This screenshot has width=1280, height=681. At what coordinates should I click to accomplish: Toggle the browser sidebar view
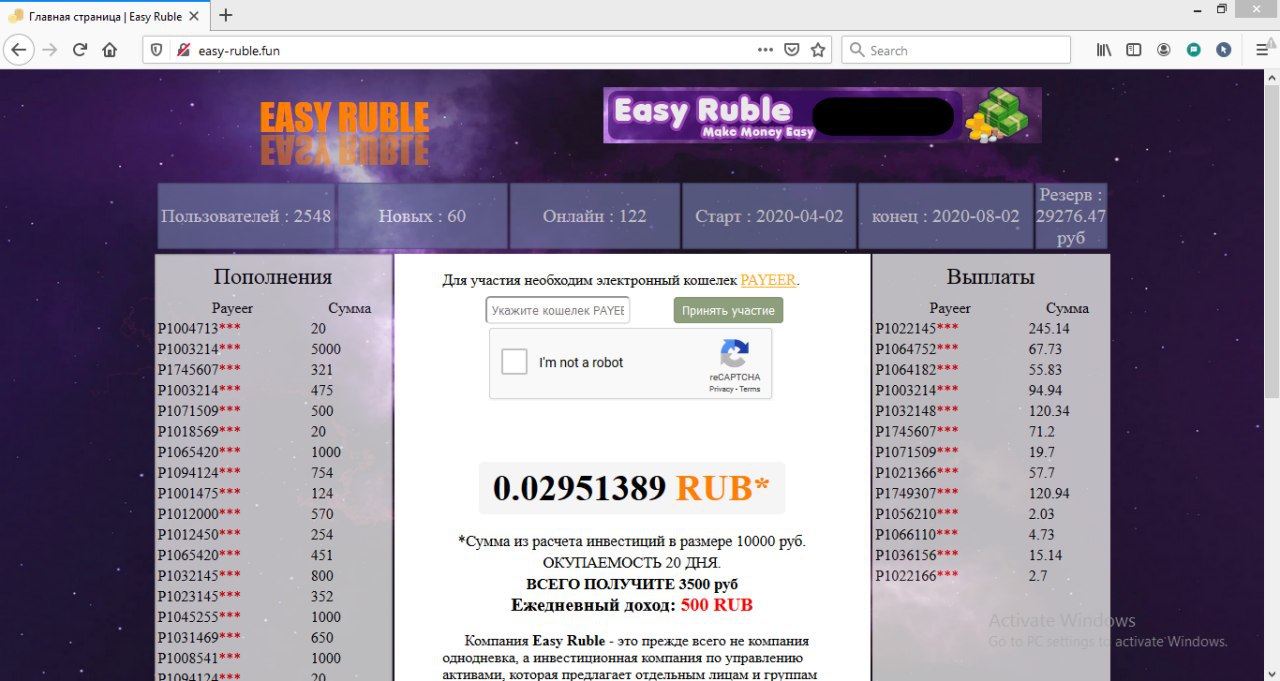(1134, 50)
